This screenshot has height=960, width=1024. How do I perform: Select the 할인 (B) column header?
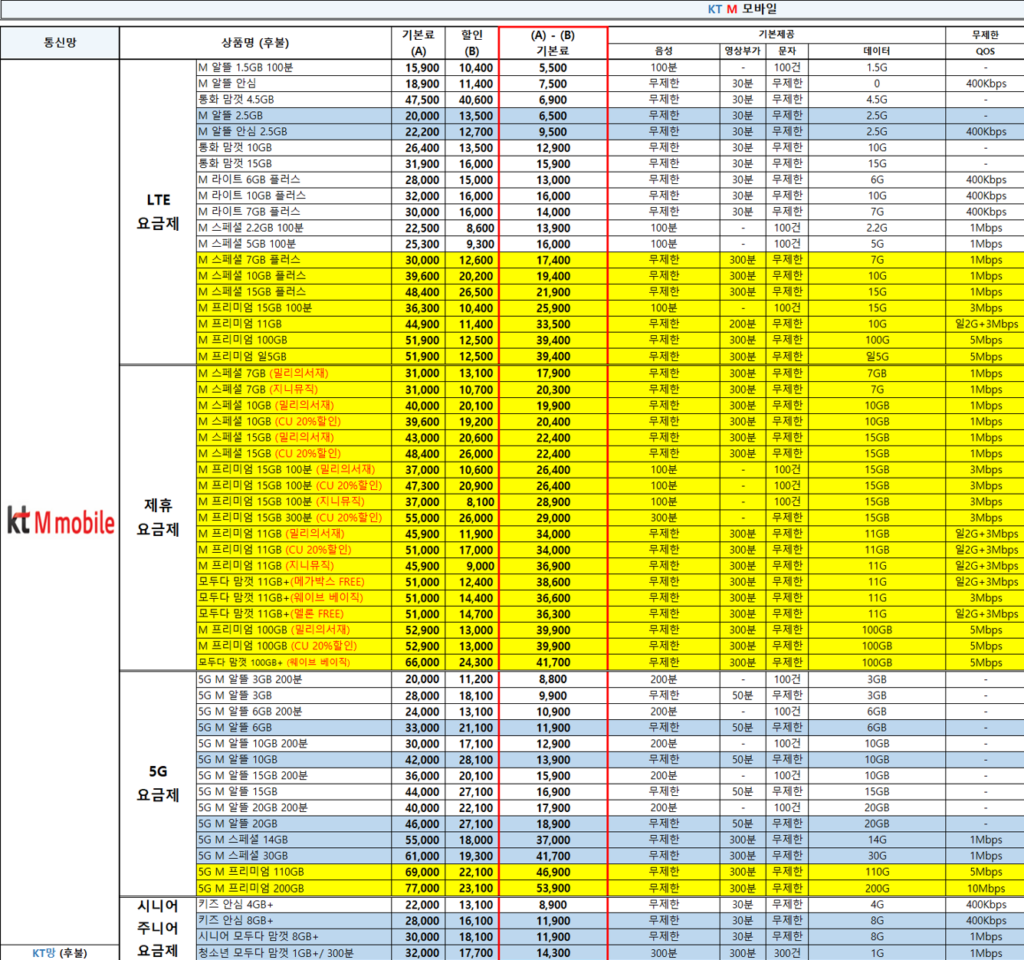tap(471, 43)
